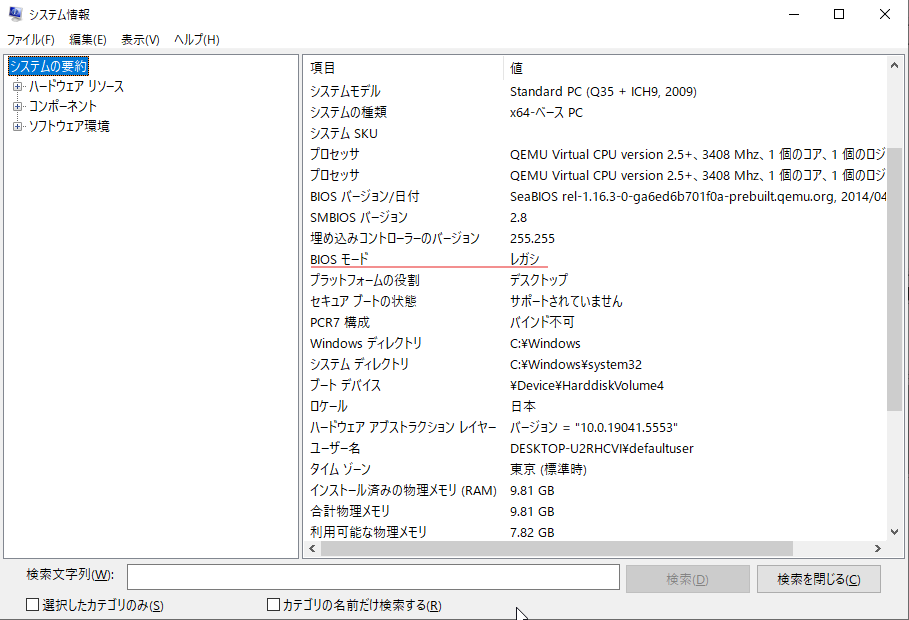Click the サポートされていません value
909x620 pixels.
pos(566,301)
